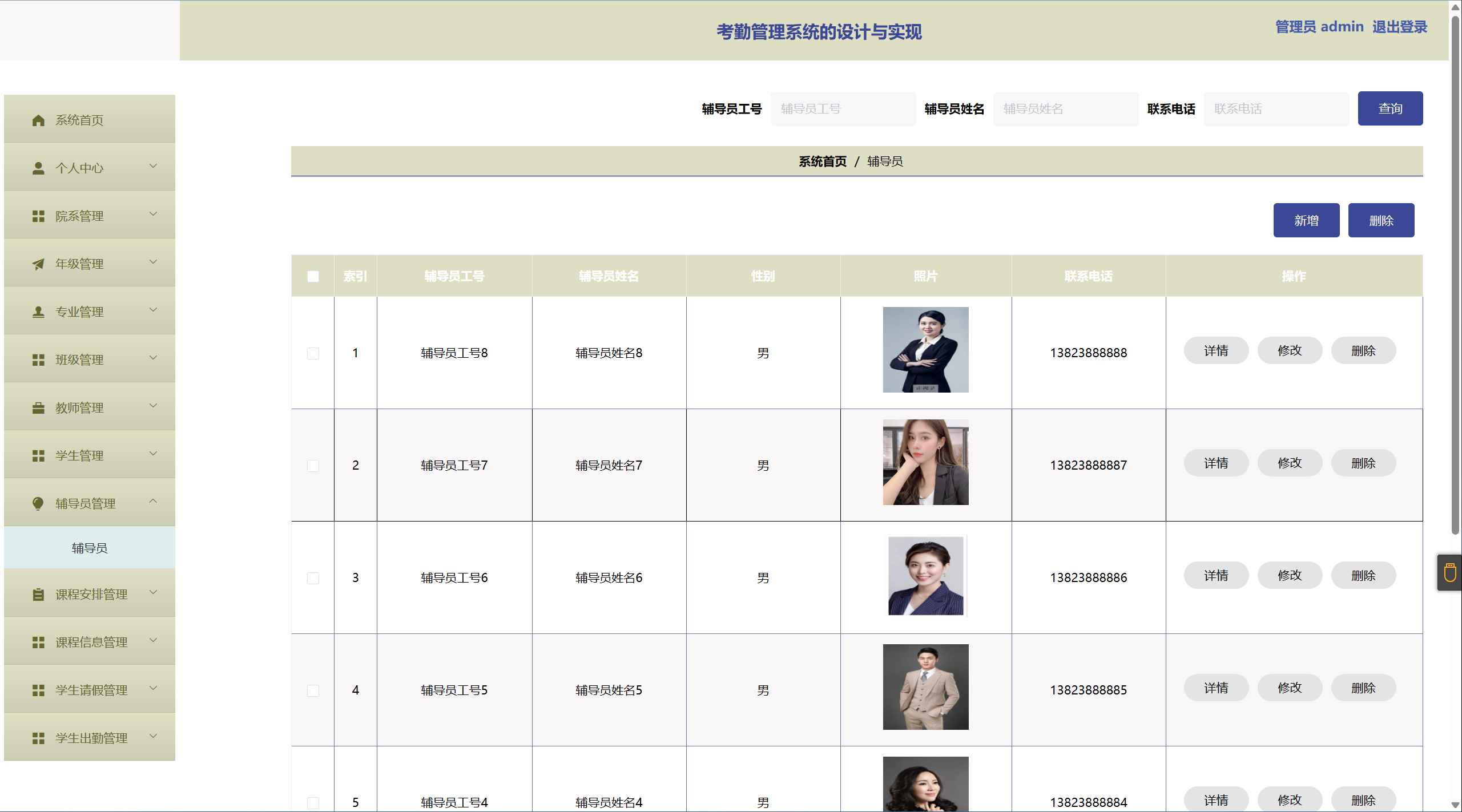This screenshot has width=1462, height=812.
Task: Click the home icon beside 系统首页
Action: [x=38, y=120]
